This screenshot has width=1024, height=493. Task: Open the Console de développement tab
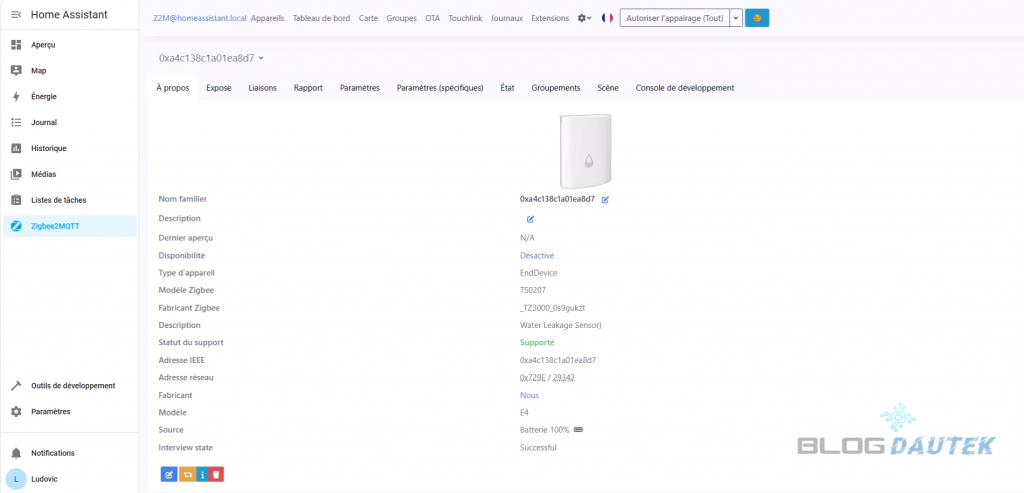[x=684, y=88]
